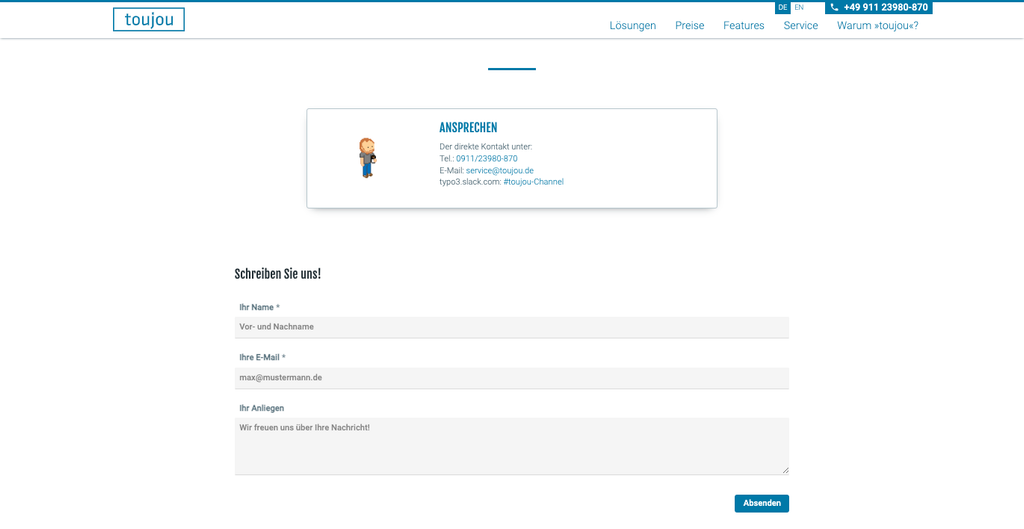Click into the Ihr Anliegen message box
This screenshot has height=529, width=1024.
(x=511, y=446)
